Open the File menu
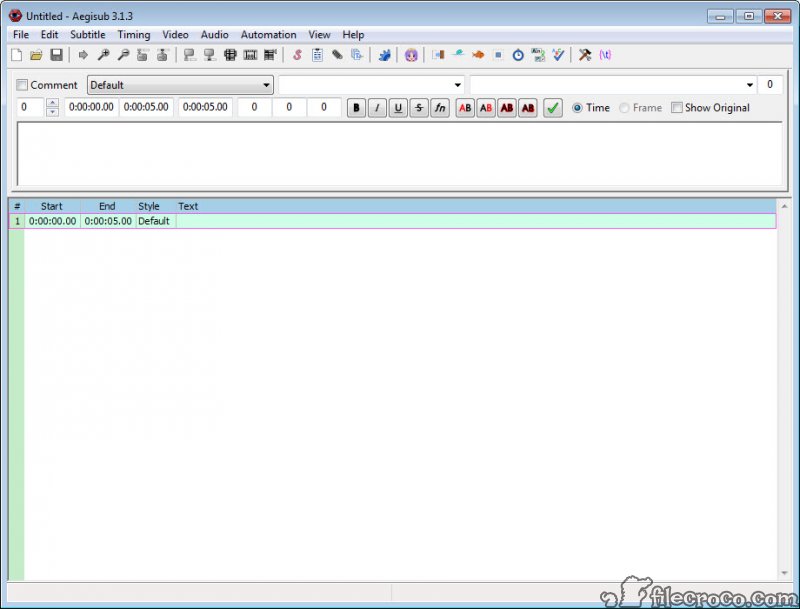800x609 pixels. 21,35
